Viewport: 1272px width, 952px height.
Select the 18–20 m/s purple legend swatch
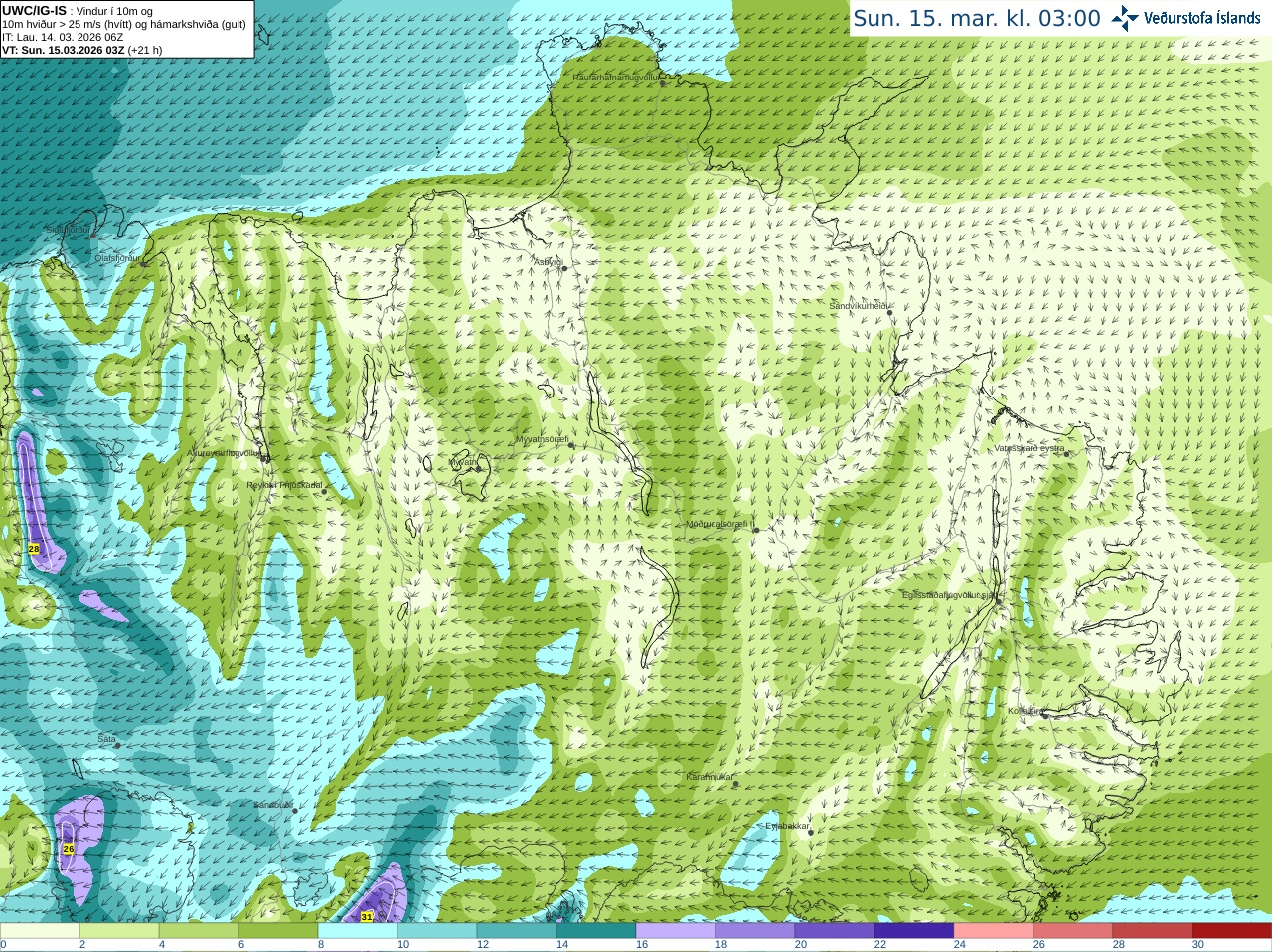(755, 931)
